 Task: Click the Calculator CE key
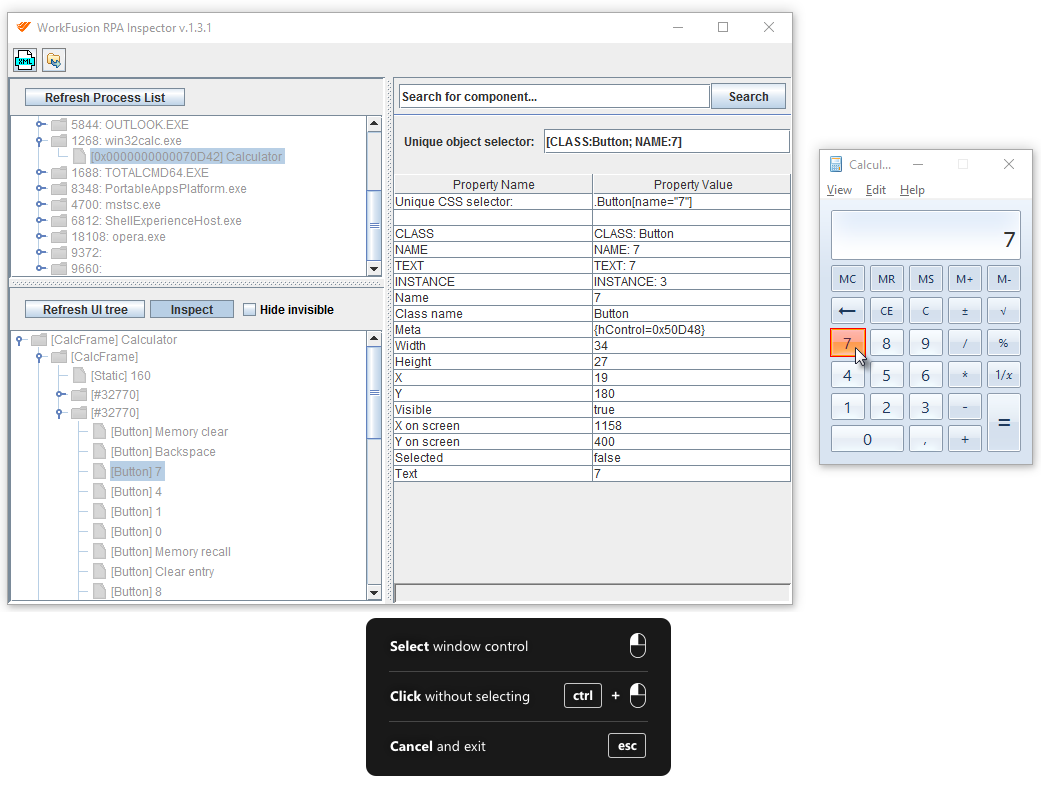pyautogui.click(x=886, y=311)
